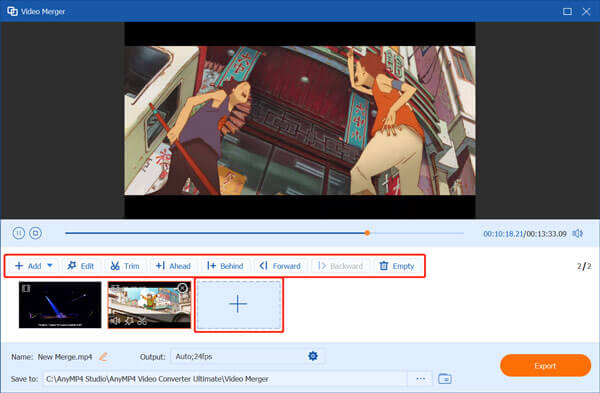
Task: Empty the clip list with trash icon
Action: click(397, 266)
